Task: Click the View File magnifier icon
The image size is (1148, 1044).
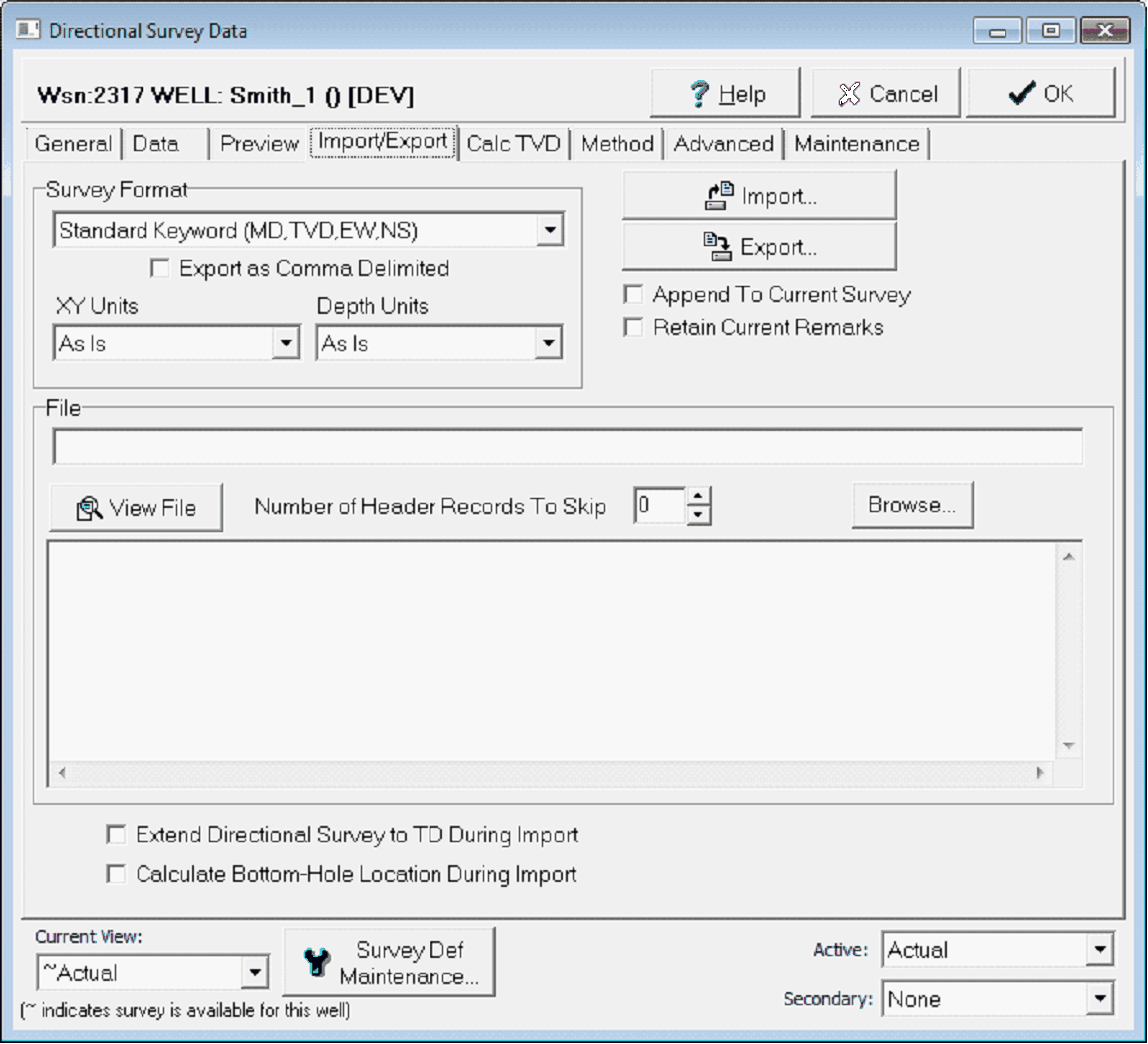Action: point(89,508)
